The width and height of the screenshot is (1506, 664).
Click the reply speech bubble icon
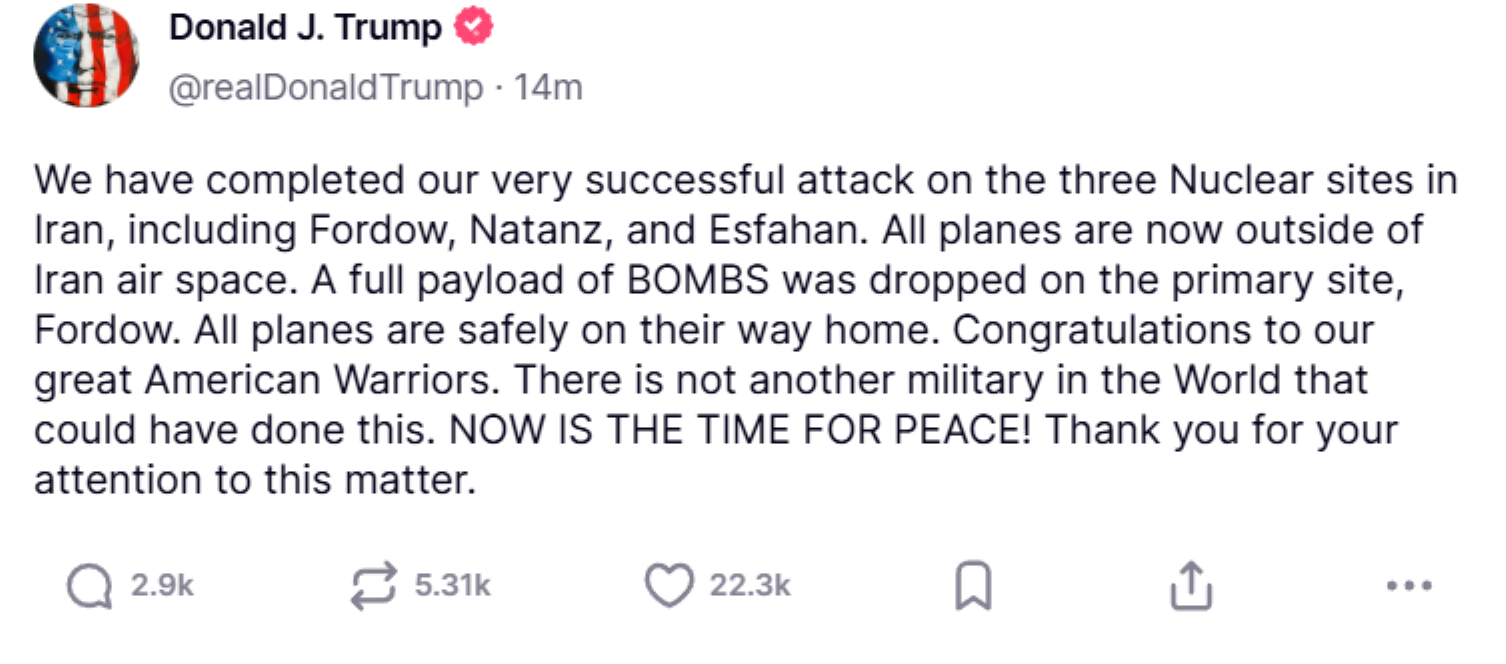point(89,586)
